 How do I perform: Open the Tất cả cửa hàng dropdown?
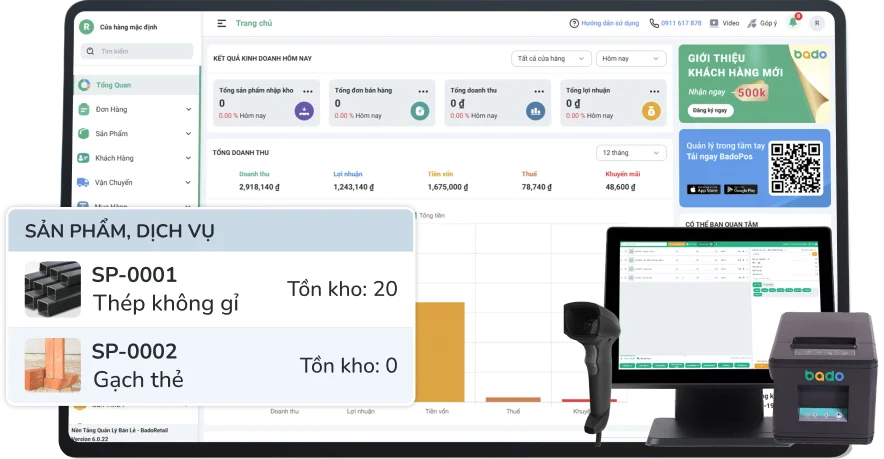[x=551, y=59]
